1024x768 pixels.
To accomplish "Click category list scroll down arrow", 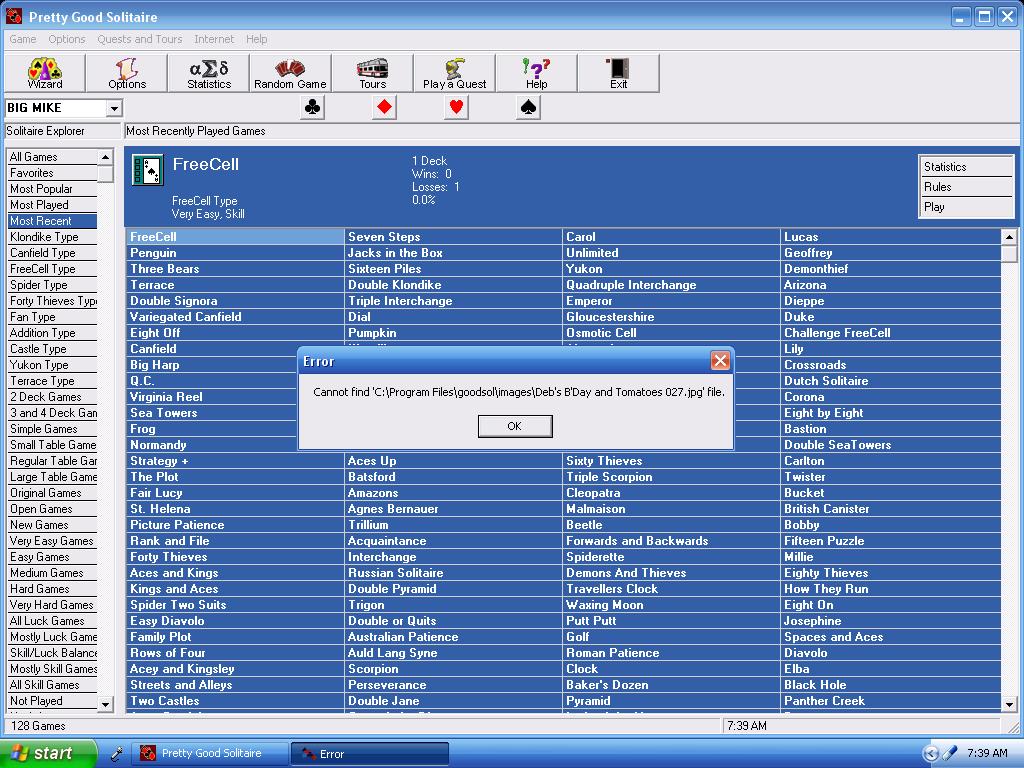I will (105, 704).
